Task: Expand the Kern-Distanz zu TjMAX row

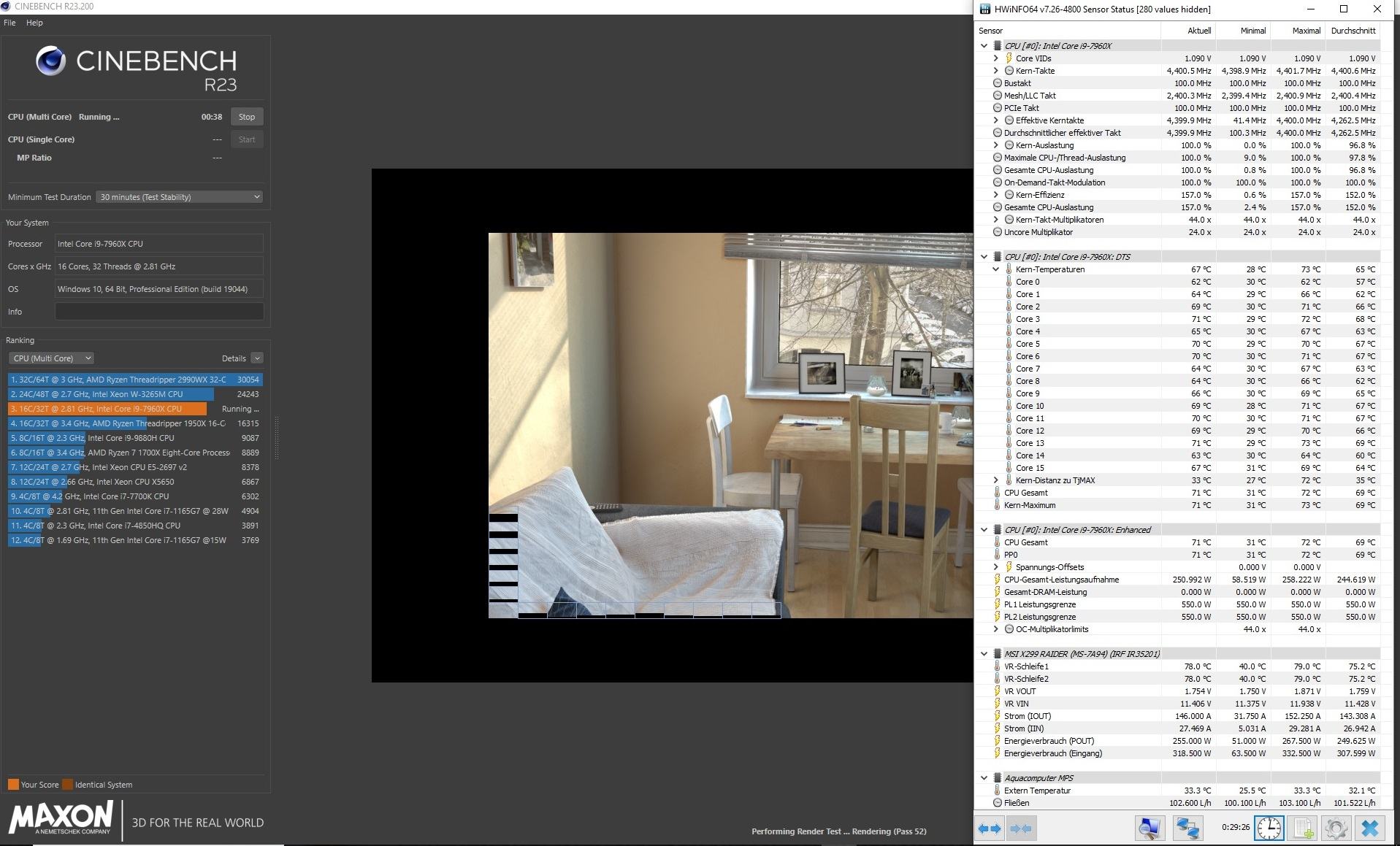Action: pyautogui.click(x=995, y=480)
